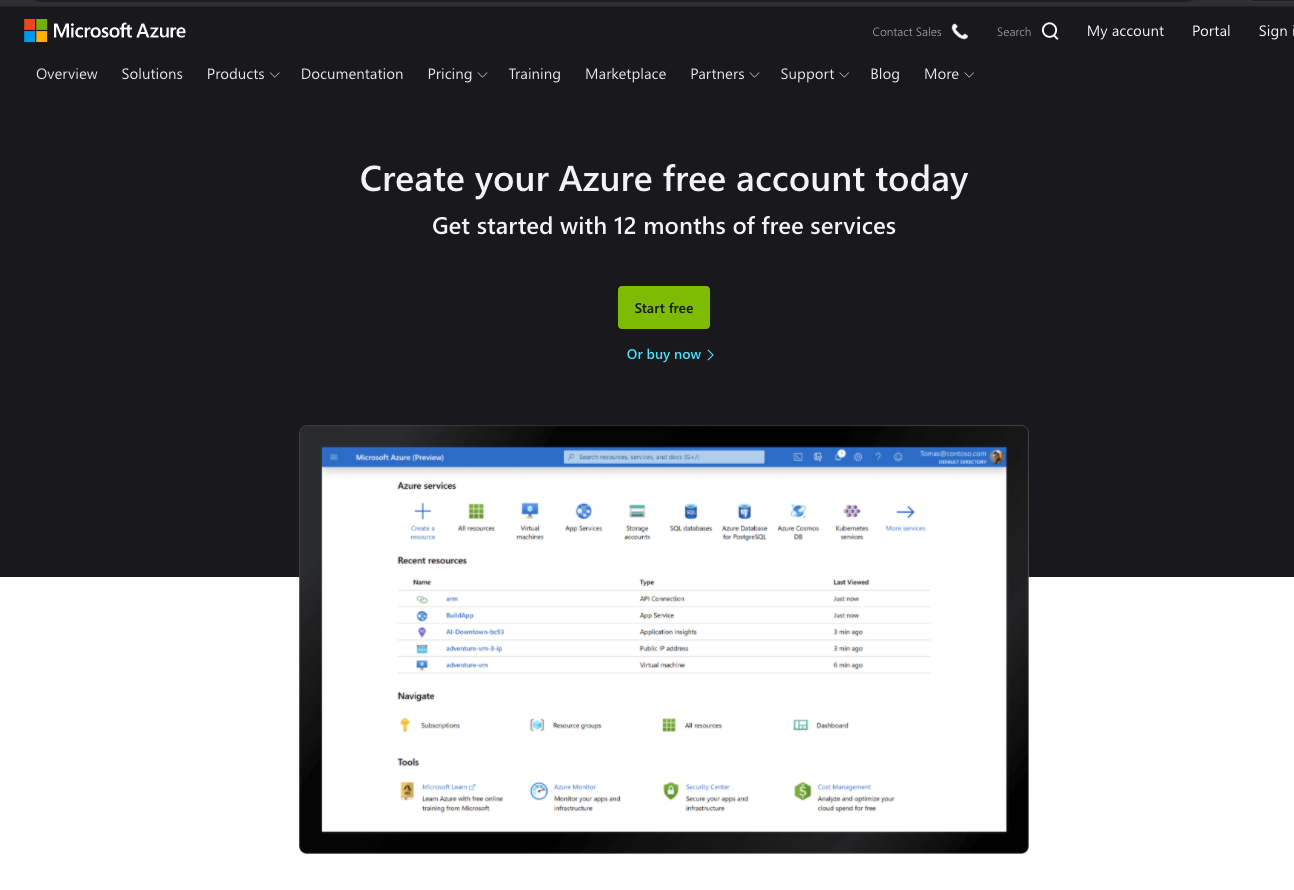This screenshot has height=890, width=1294.
Task: Click the Or buy now link
Action: (670, 354)
